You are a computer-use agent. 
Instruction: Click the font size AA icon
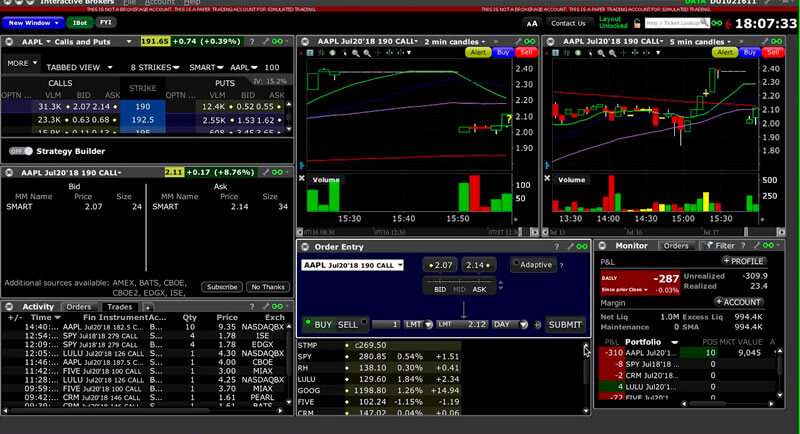tap(531, 23)
